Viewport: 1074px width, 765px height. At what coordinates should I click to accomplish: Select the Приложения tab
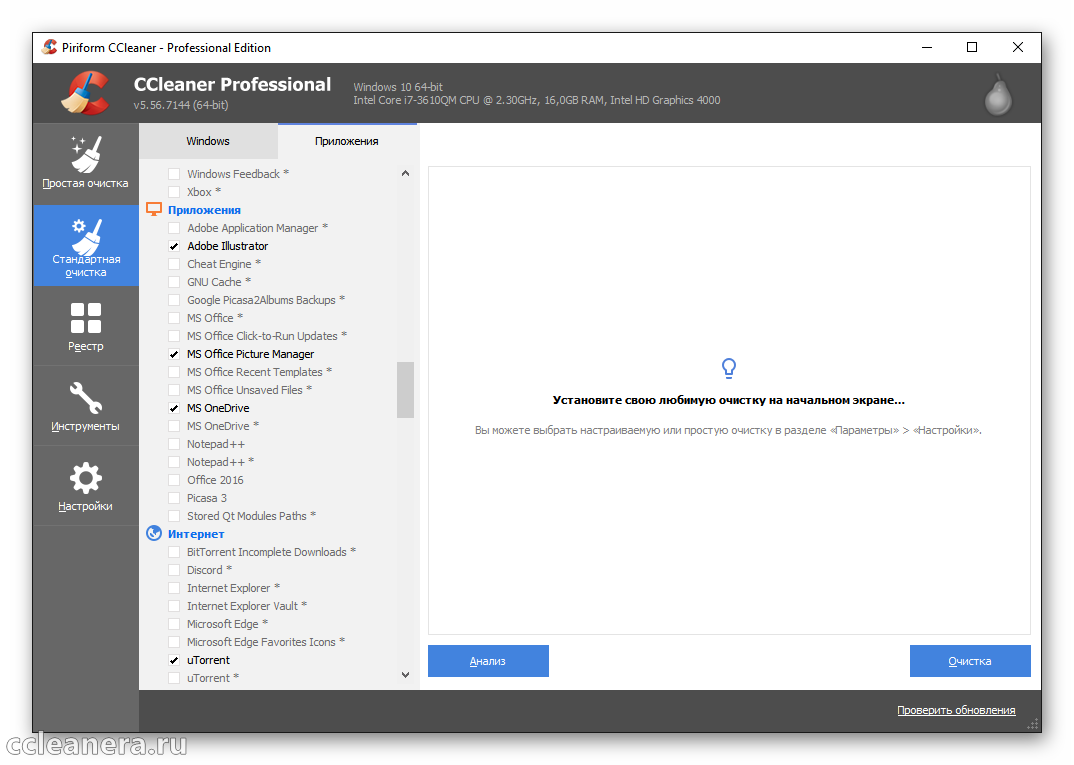tap(346, 141)
